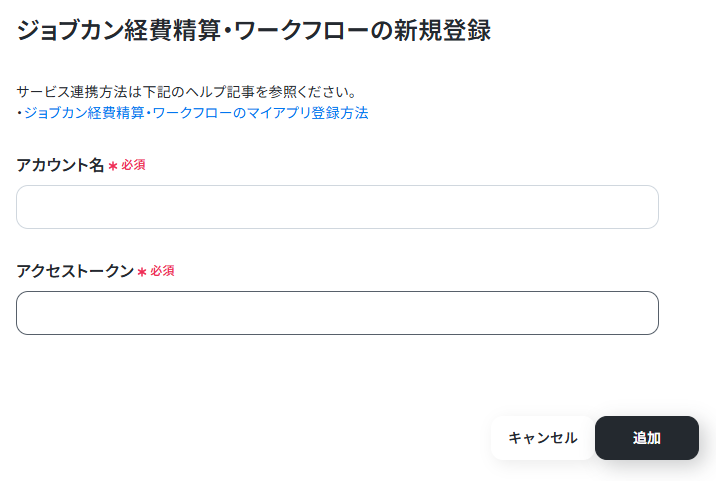Open the マイアプリ登録方法 help article link
The image size is (716, 481).
[x=196, y=113]
